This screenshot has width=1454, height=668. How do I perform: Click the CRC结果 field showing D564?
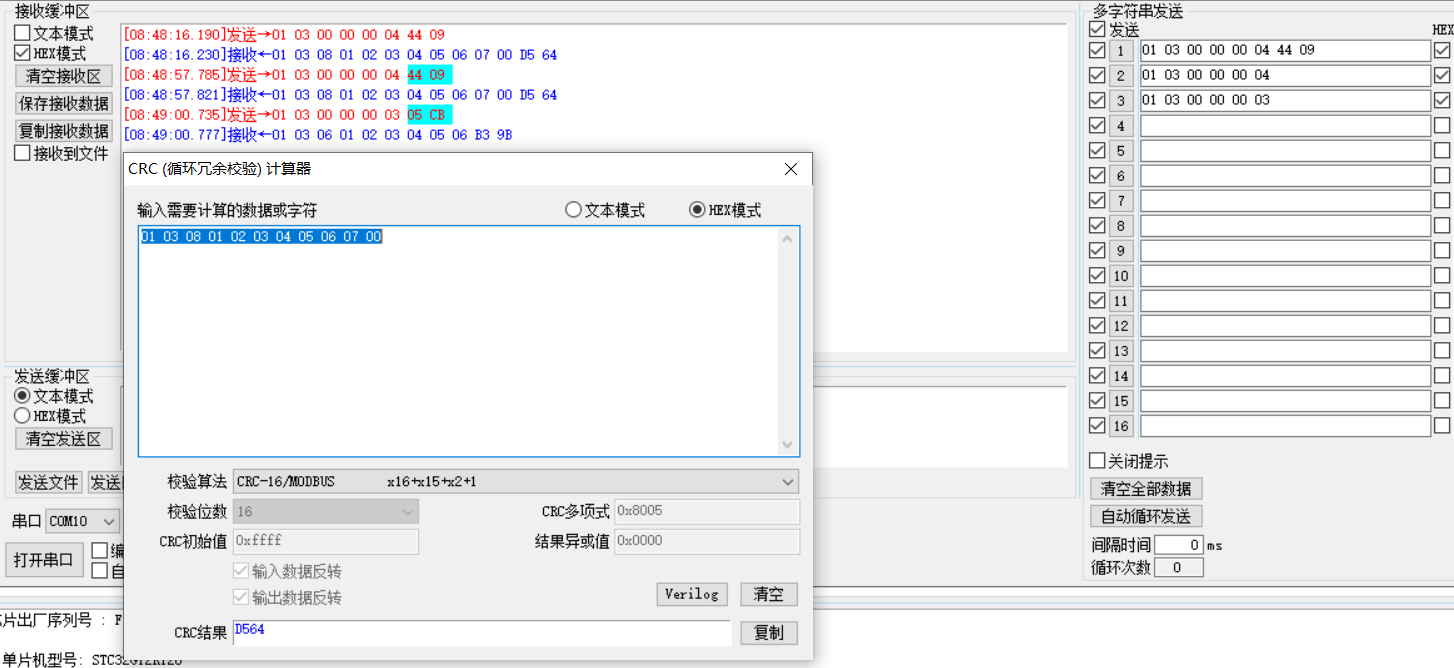(482, 632)
